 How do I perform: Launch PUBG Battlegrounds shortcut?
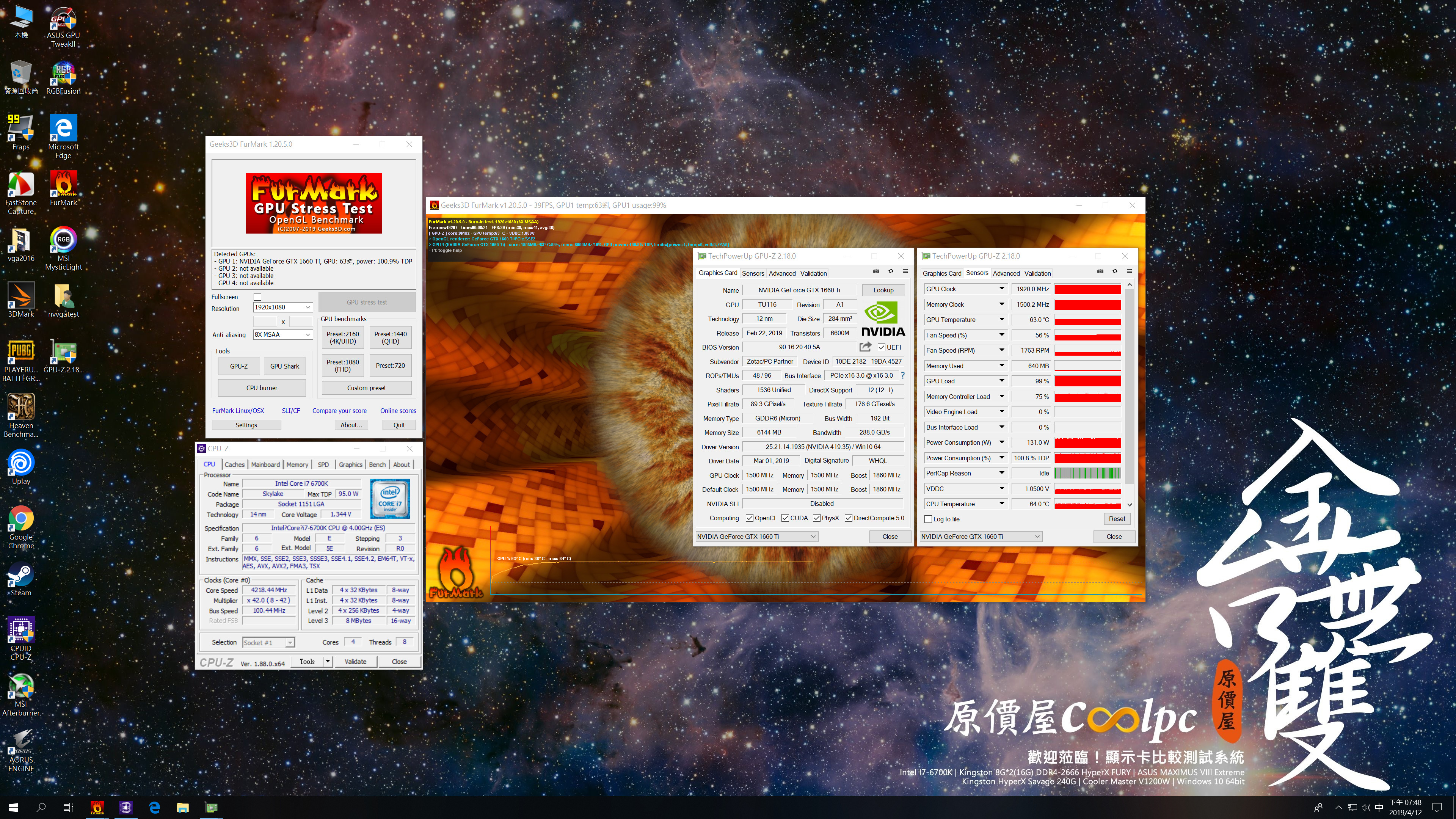[x=21, y=360]
